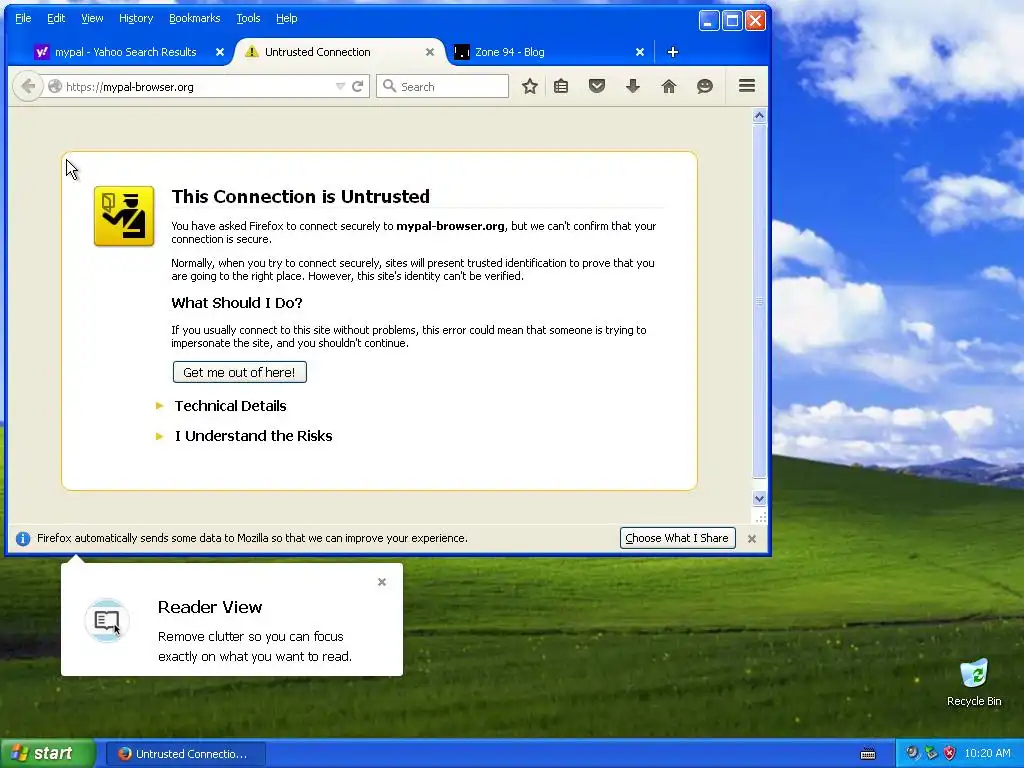Click the info icon in notification bar
This screenshot has height=768, width=1024.
pyautogui.click(x=23, y=539)
